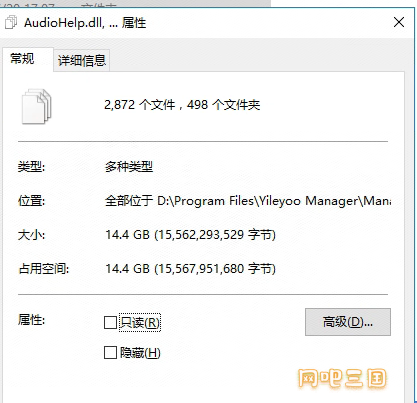Click the 占用空间 label
Viewport: 417px width, 403px height.
(x=43, y=269)
